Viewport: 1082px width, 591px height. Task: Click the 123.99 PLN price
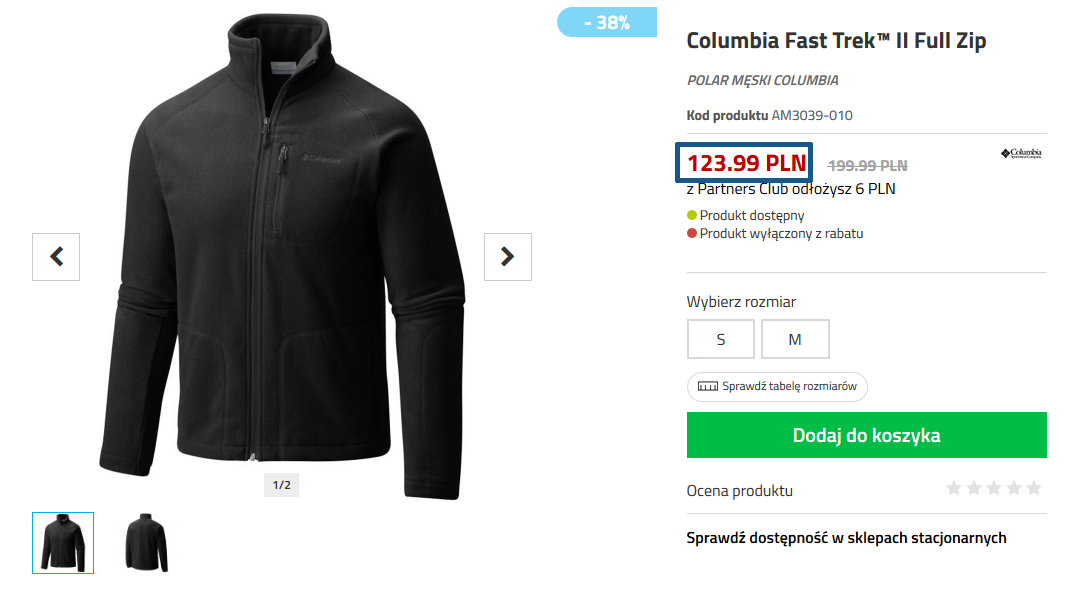[746, 163]
